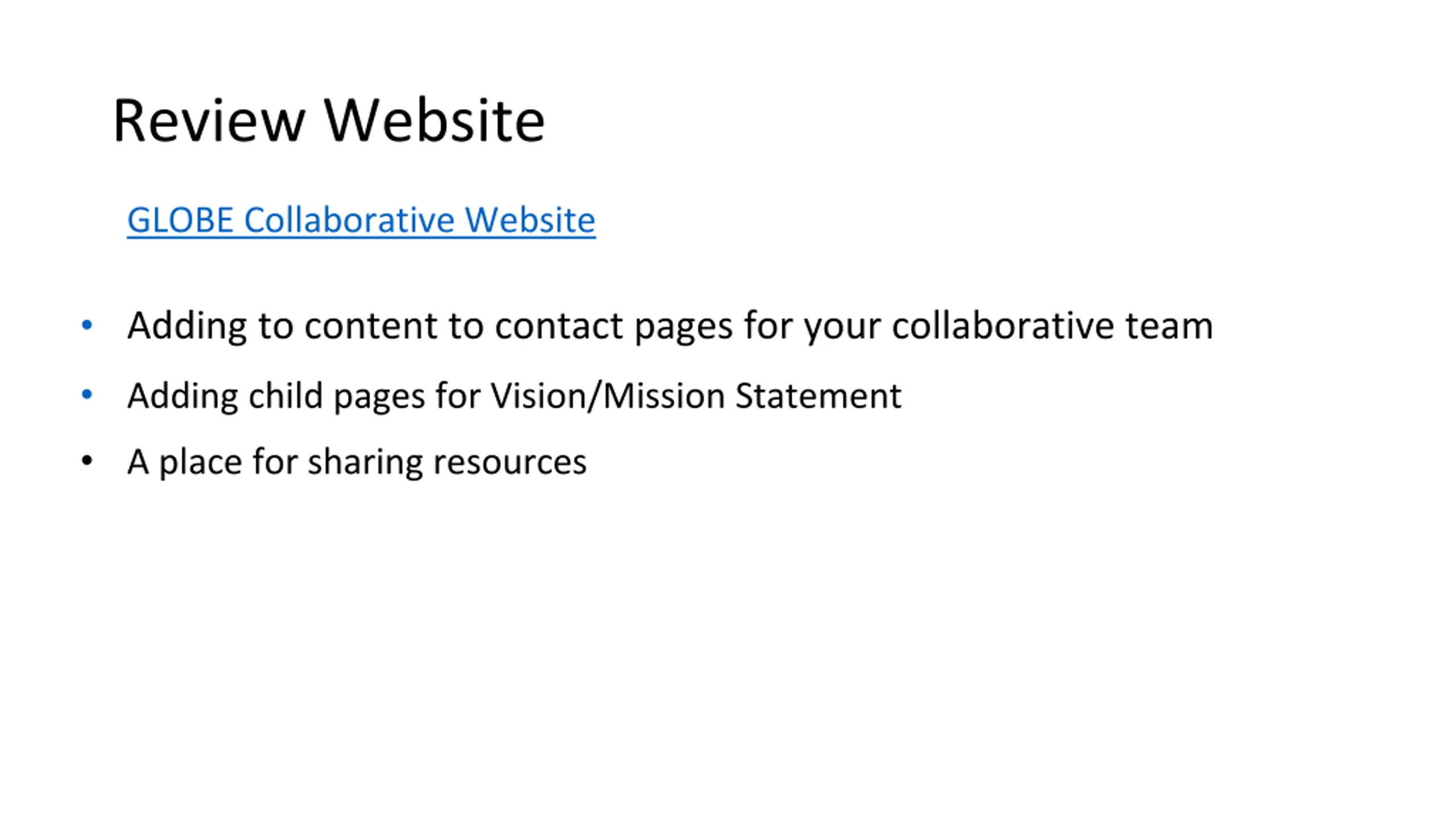Click the word 'Adding' in the first bullet
The width and height of the screenshot is (1456, 819).
pyautogui.click(x=187, y=326)
